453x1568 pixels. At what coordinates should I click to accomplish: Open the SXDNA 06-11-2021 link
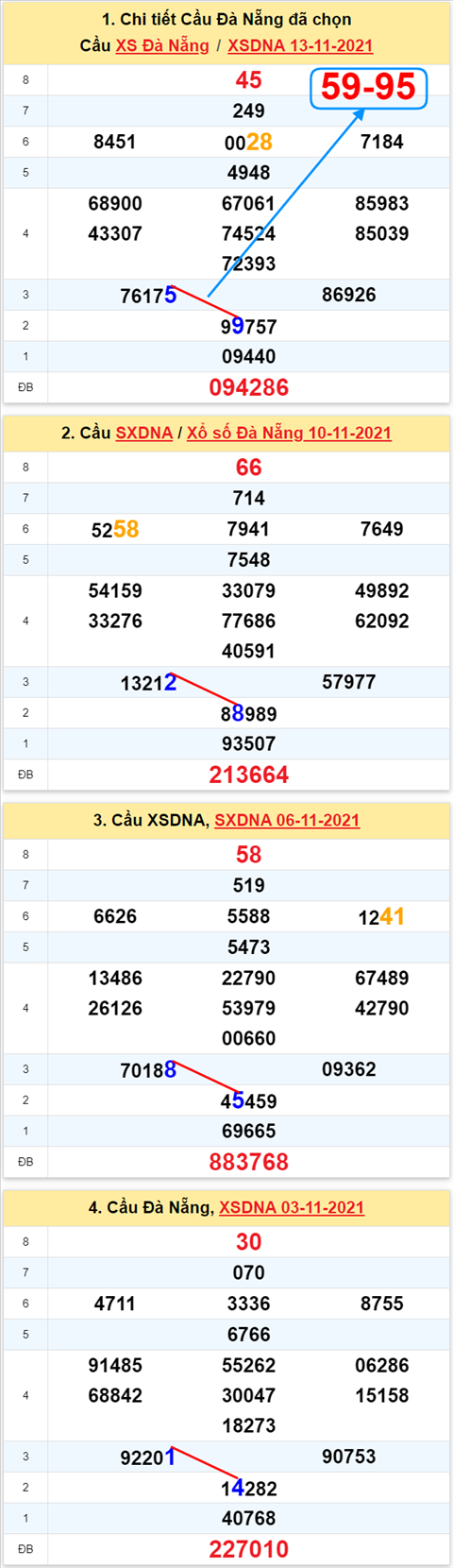[287, 820]
